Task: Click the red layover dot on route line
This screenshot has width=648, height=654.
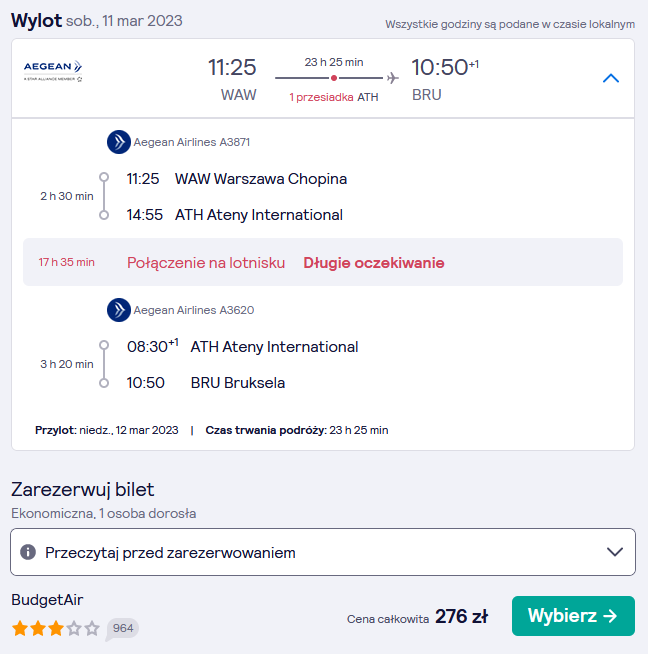Action: [x=334, y=78]
